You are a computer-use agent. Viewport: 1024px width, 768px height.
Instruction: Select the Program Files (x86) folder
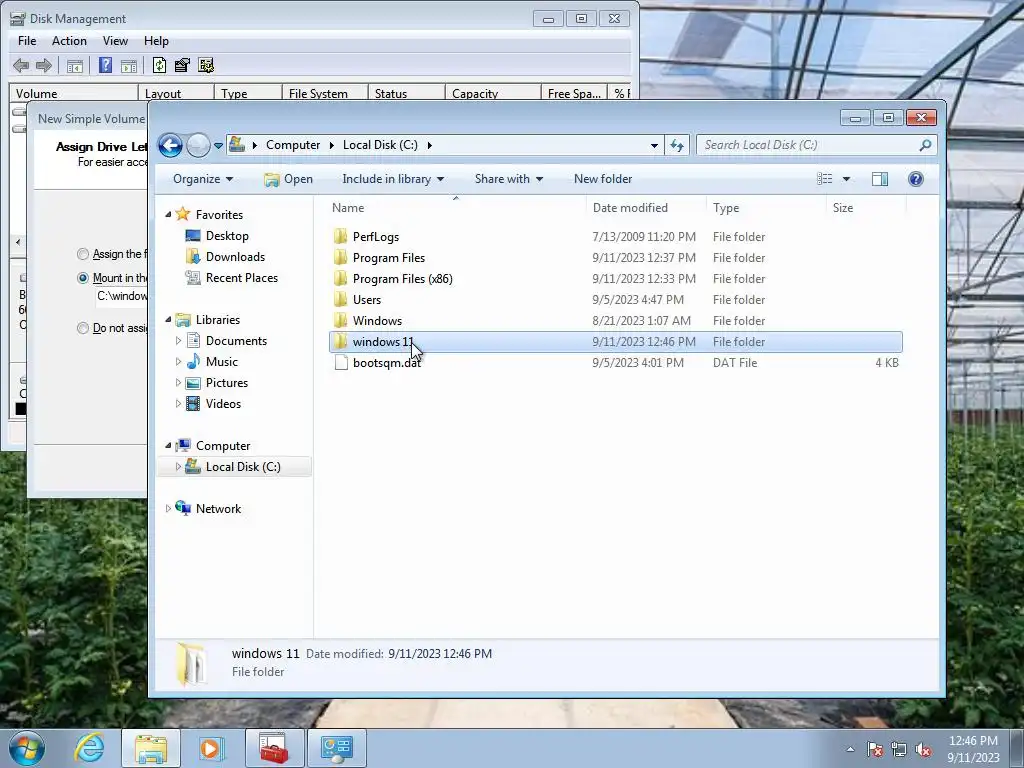402,279
